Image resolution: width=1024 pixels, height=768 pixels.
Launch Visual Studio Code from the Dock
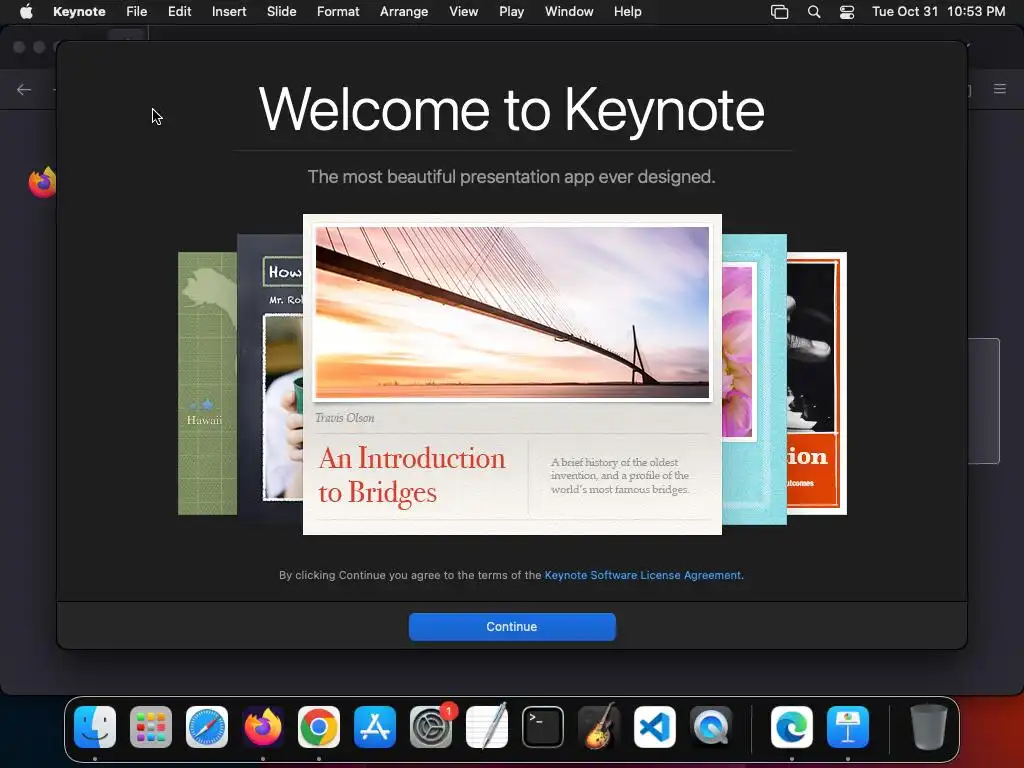[x=655, y=727]
